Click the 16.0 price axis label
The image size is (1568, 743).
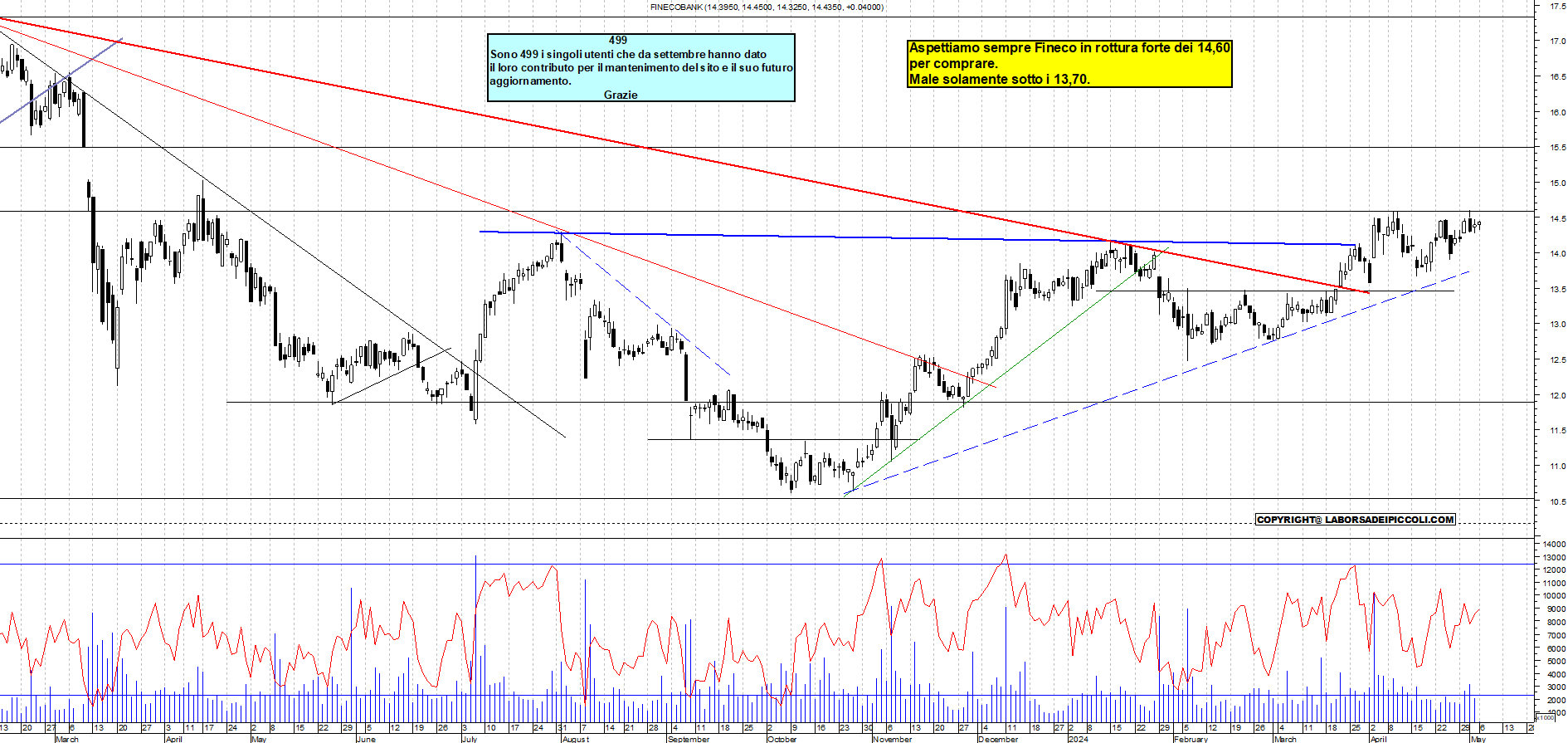tap(1557, 112)
